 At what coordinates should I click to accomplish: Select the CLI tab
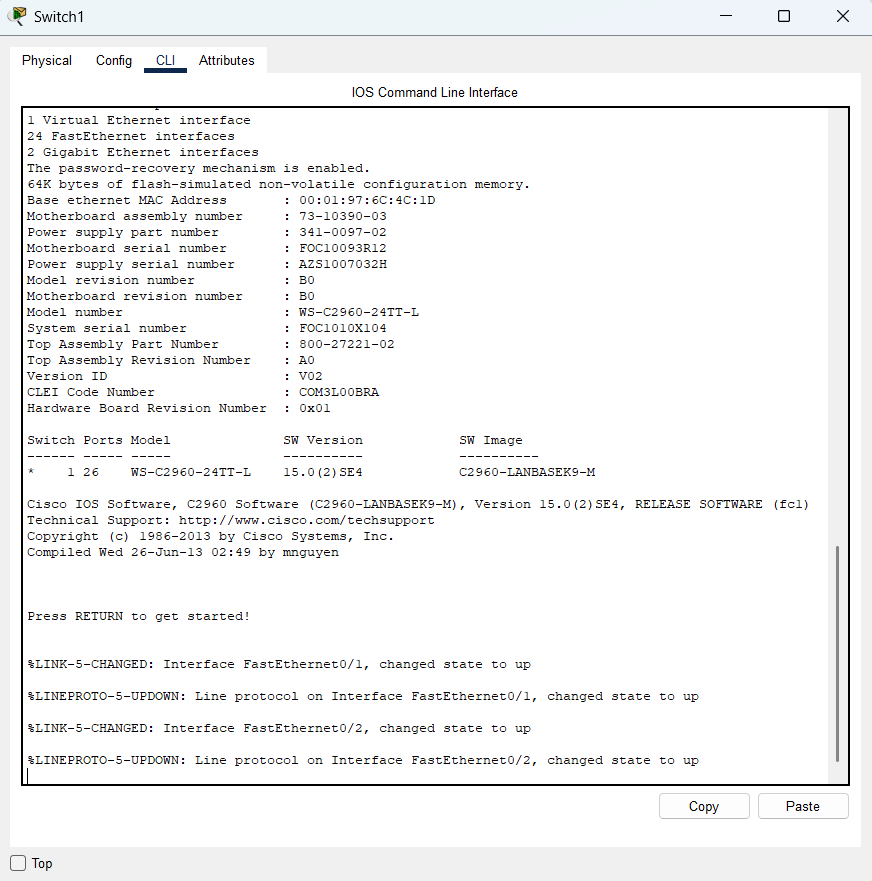click(165, 61)
